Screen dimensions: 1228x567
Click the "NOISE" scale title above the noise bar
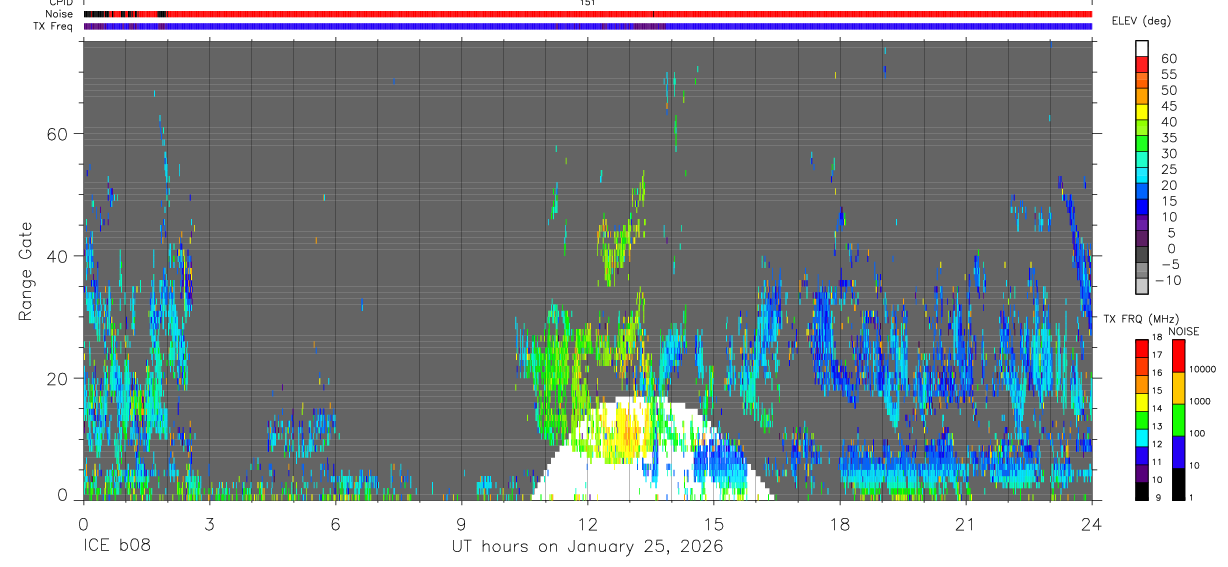pyautogui.click(x=1183, y=331)
